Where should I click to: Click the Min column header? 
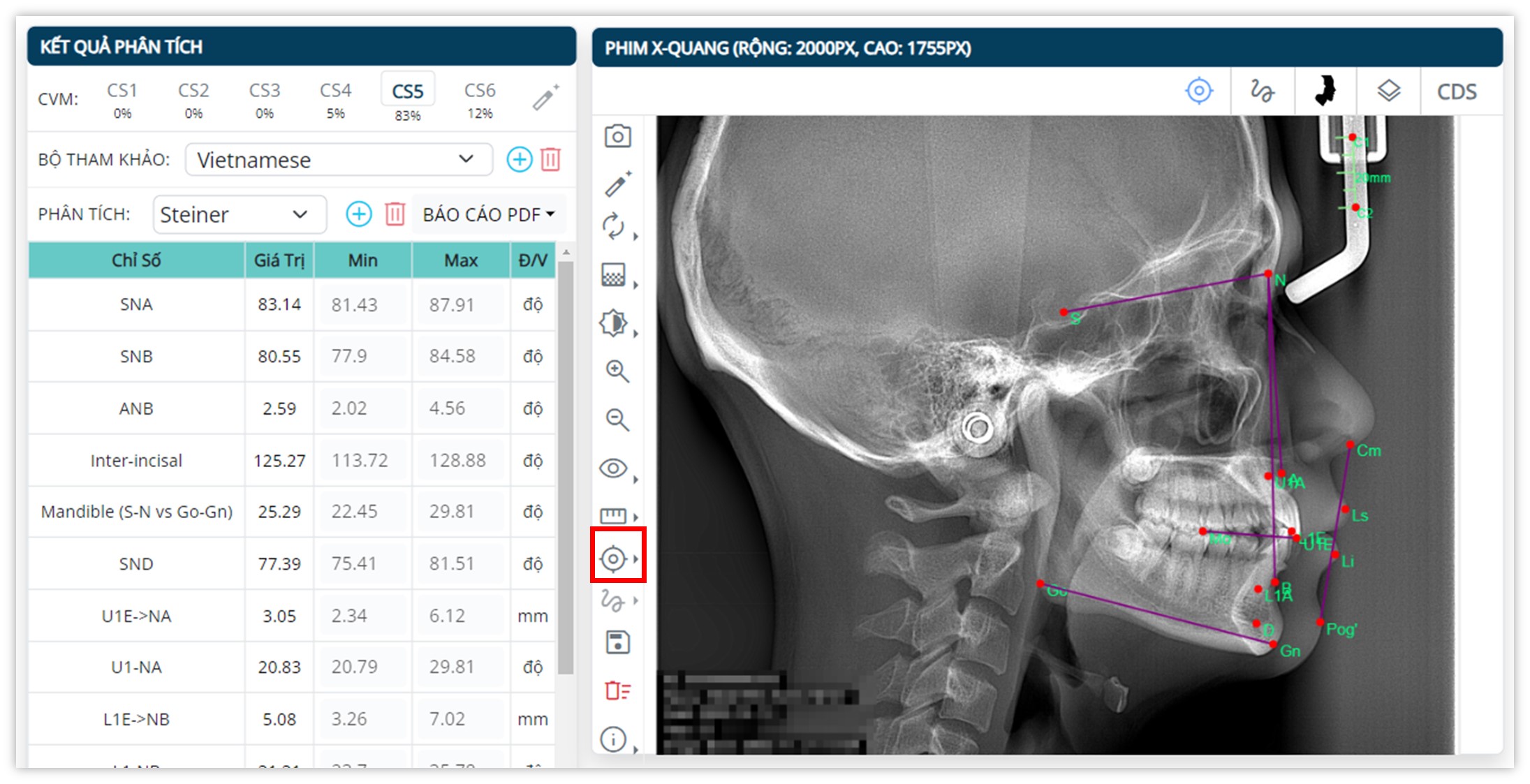(x=363, y=260)
